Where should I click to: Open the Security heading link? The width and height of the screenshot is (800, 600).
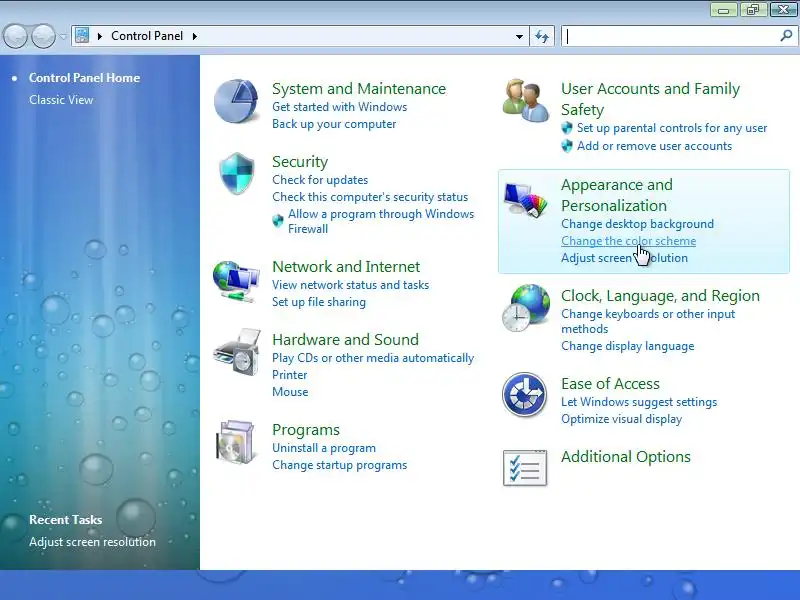[300, 161]
